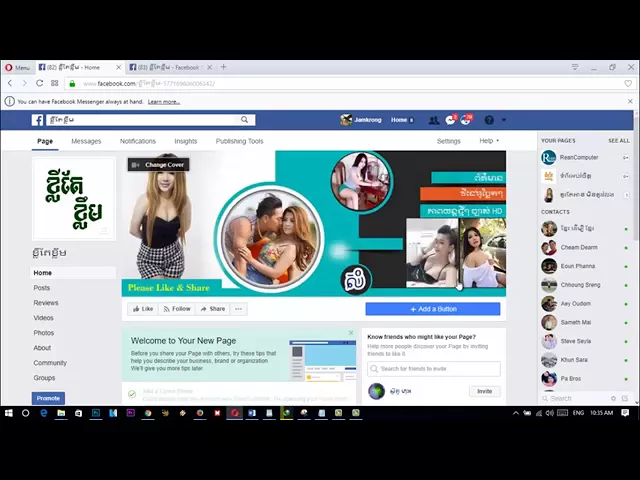640x480 pixels.
Task: Click the Like page button
Action: pos(143,309)
